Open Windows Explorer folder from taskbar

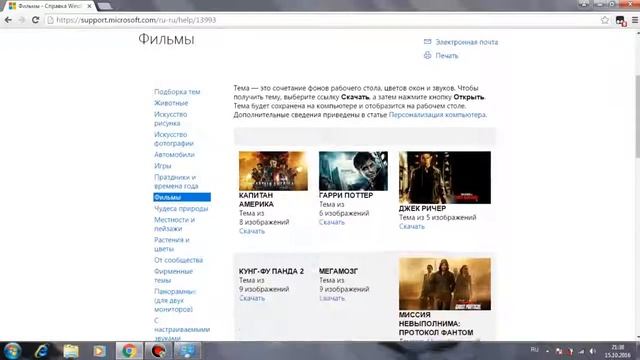[71, 351]
